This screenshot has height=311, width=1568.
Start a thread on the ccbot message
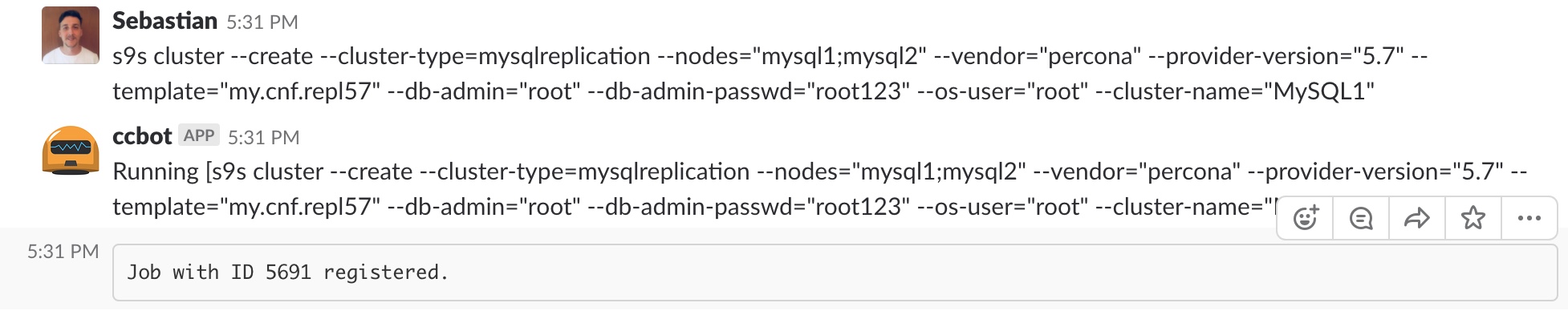(1361, 218)
